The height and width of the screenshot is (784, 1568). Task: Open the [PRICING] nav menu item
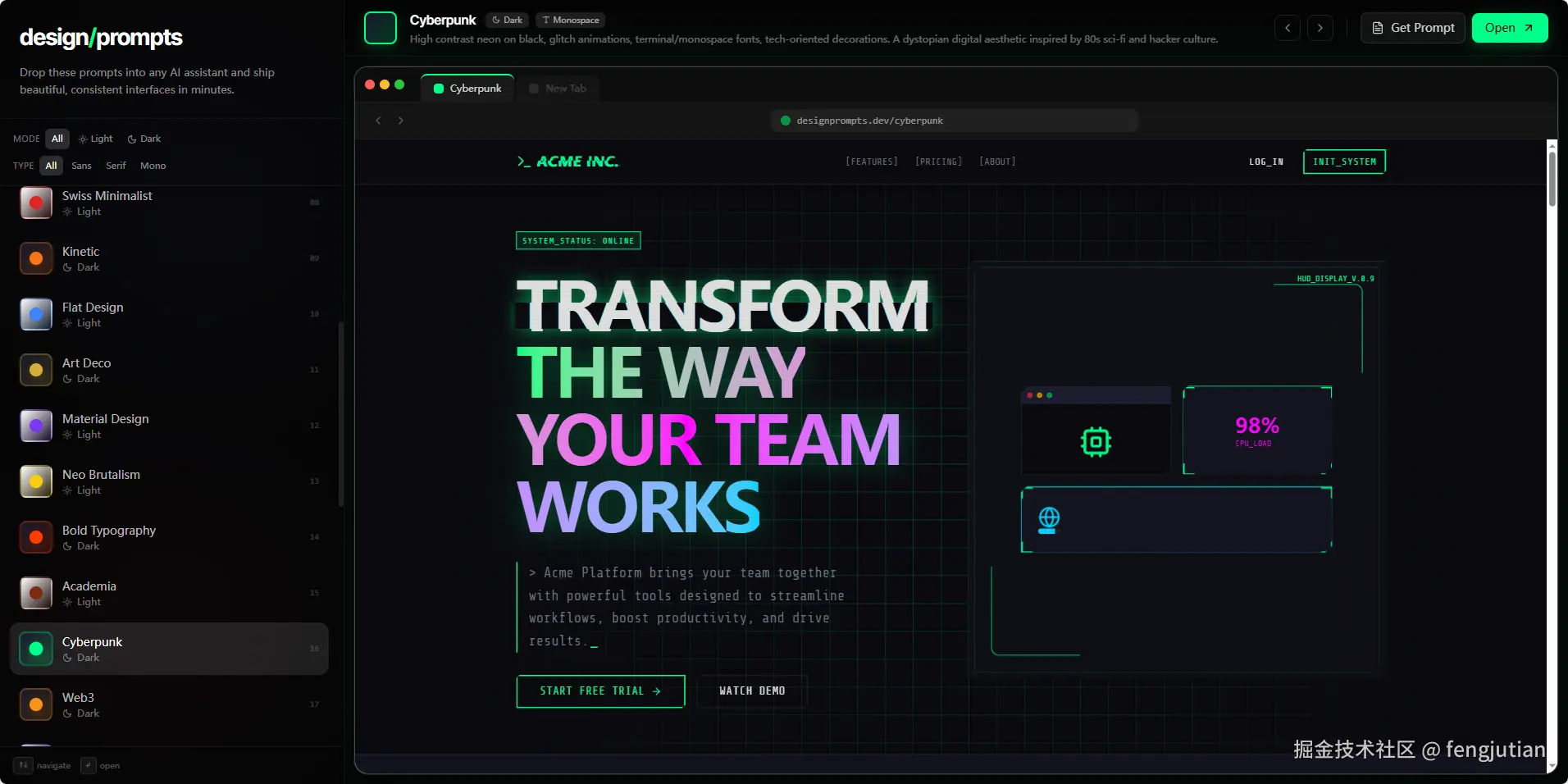tap(938, 162)
